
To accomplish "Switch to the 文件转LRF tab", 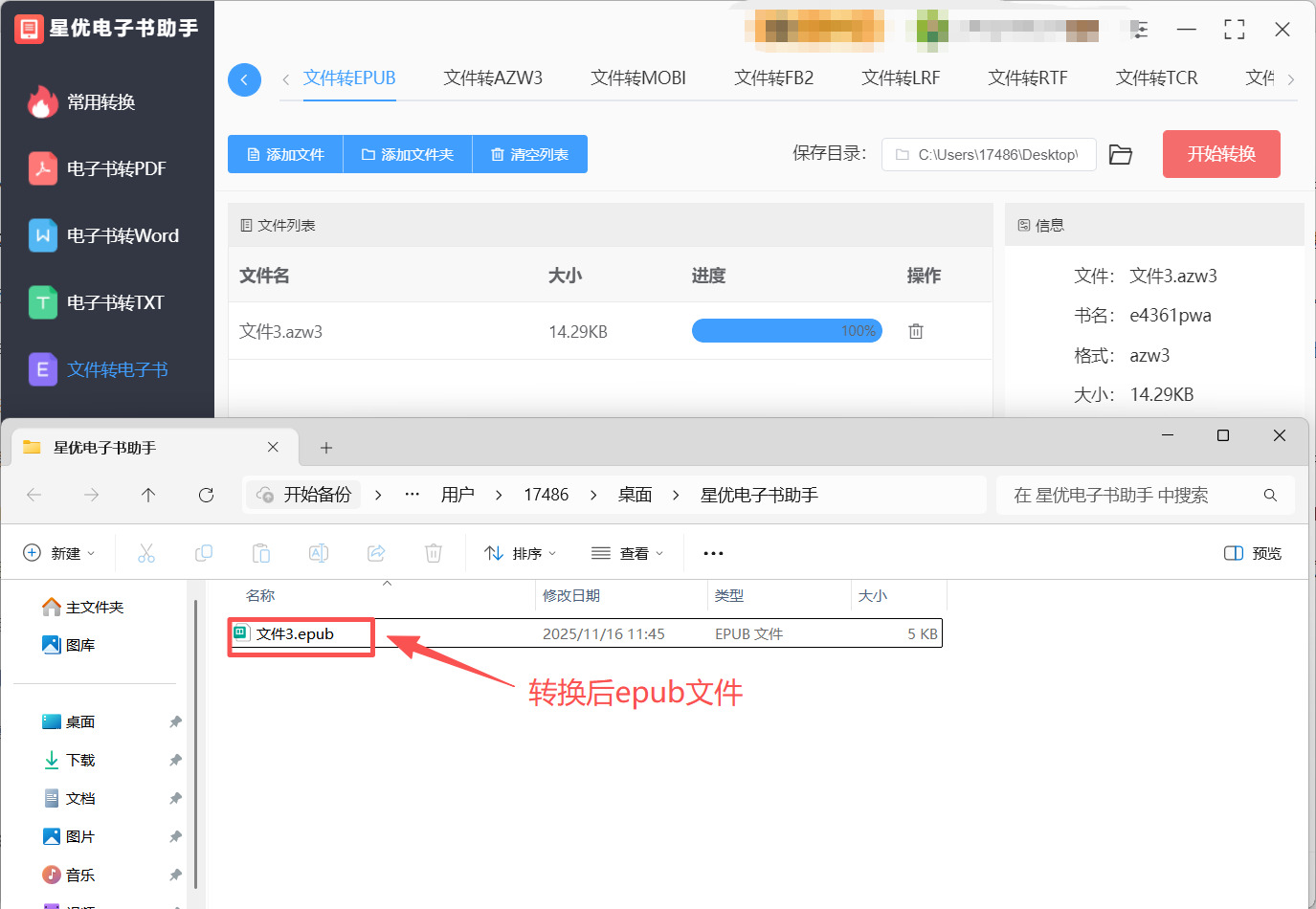I will (x=901, y=78).
